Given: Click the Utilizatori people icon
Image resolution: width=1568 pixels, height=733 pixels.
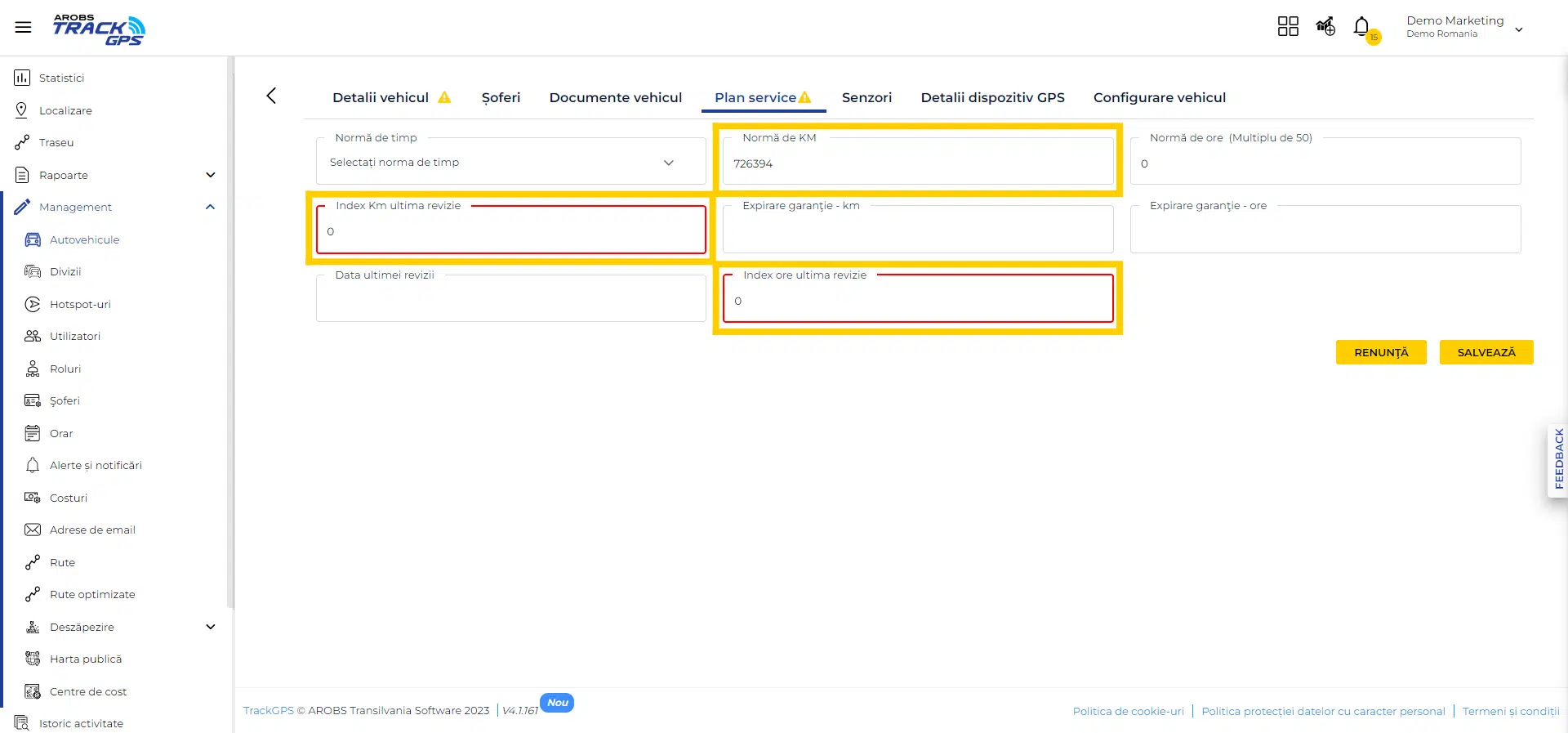Looking at the screenshot, I should click(x=33, y=336).
